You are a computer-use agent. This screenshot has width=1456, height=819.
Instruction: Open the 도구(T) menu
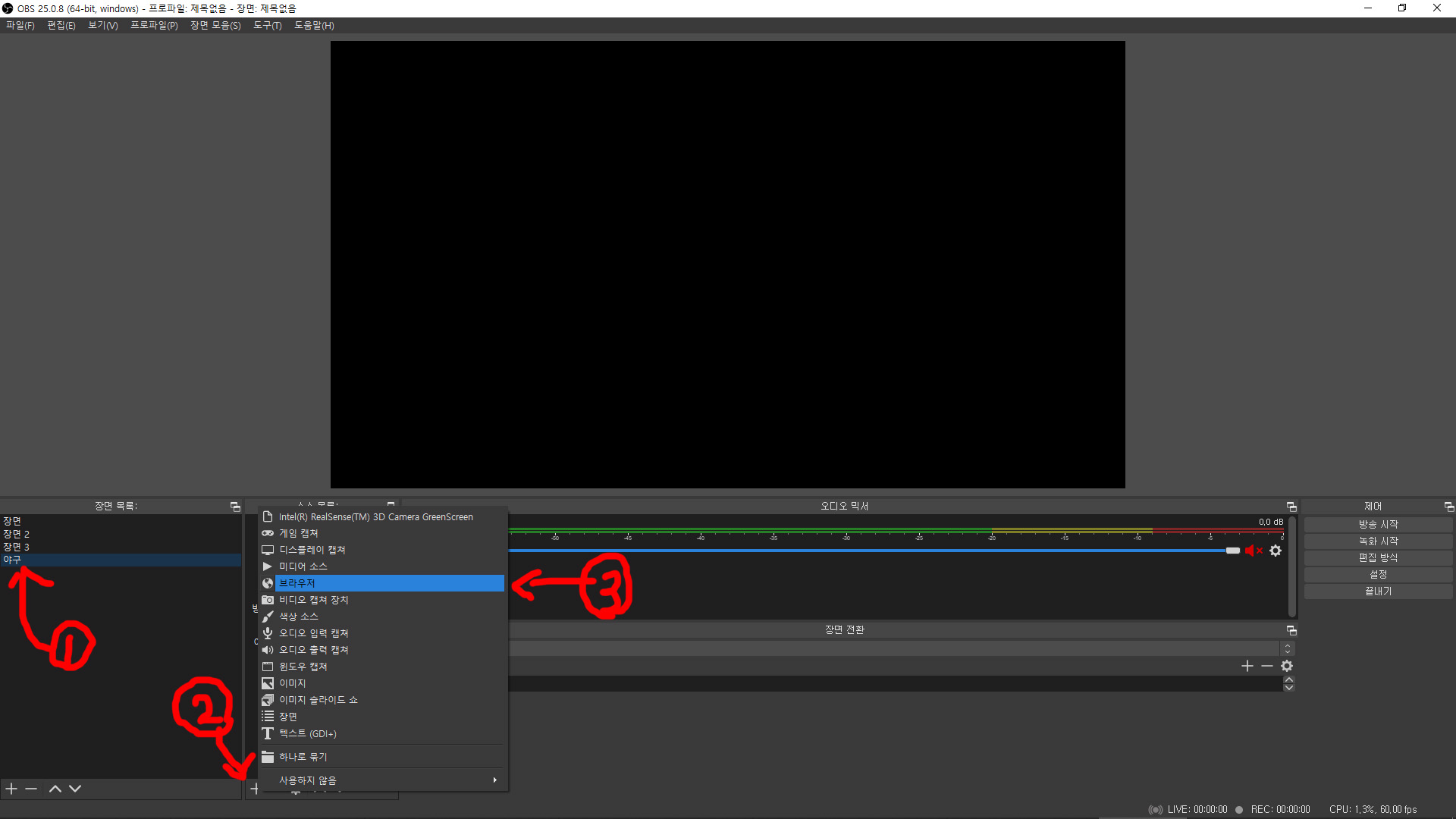tap(267, 25)
